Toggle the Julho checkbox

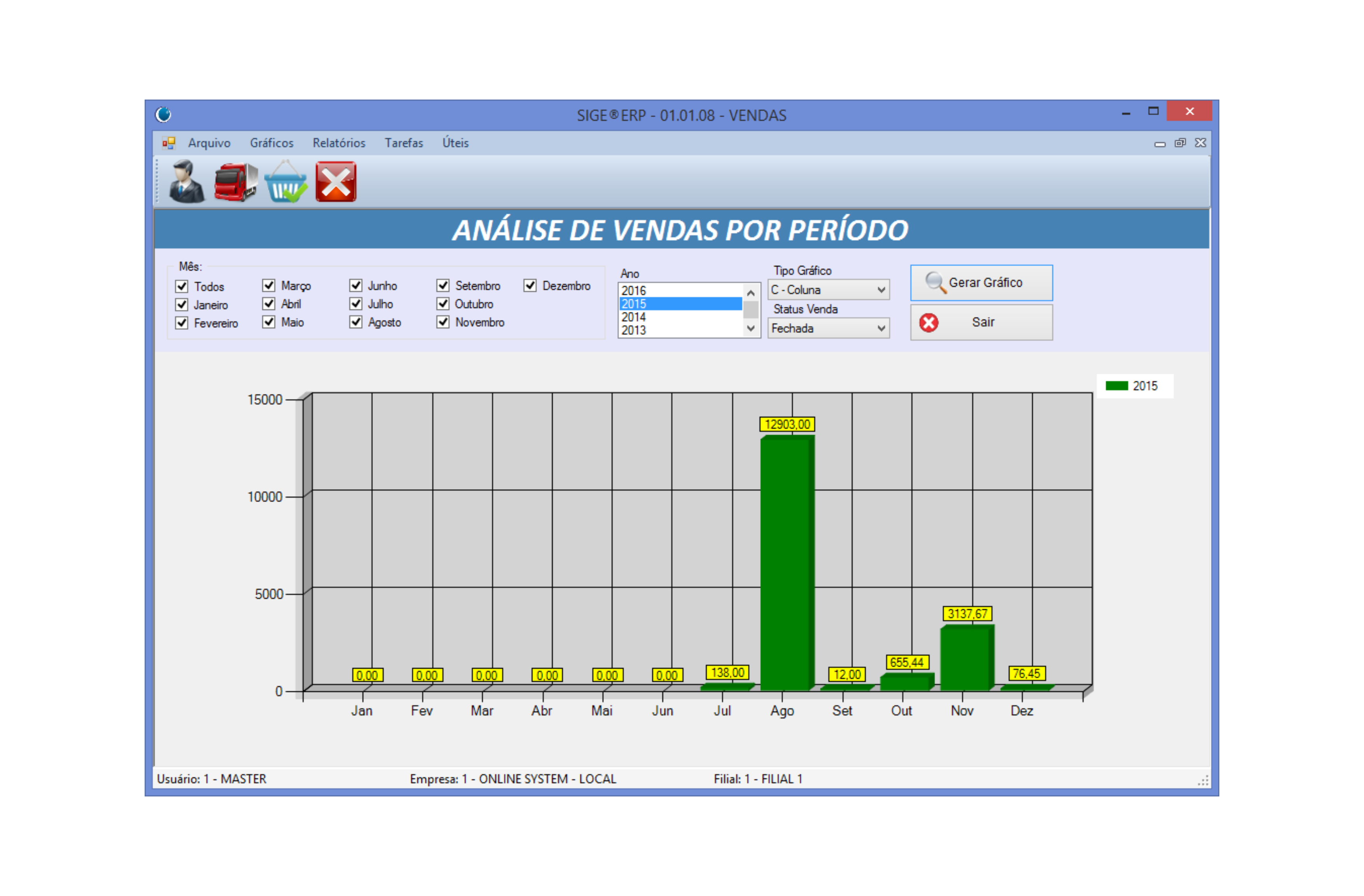tap(356, 303)
